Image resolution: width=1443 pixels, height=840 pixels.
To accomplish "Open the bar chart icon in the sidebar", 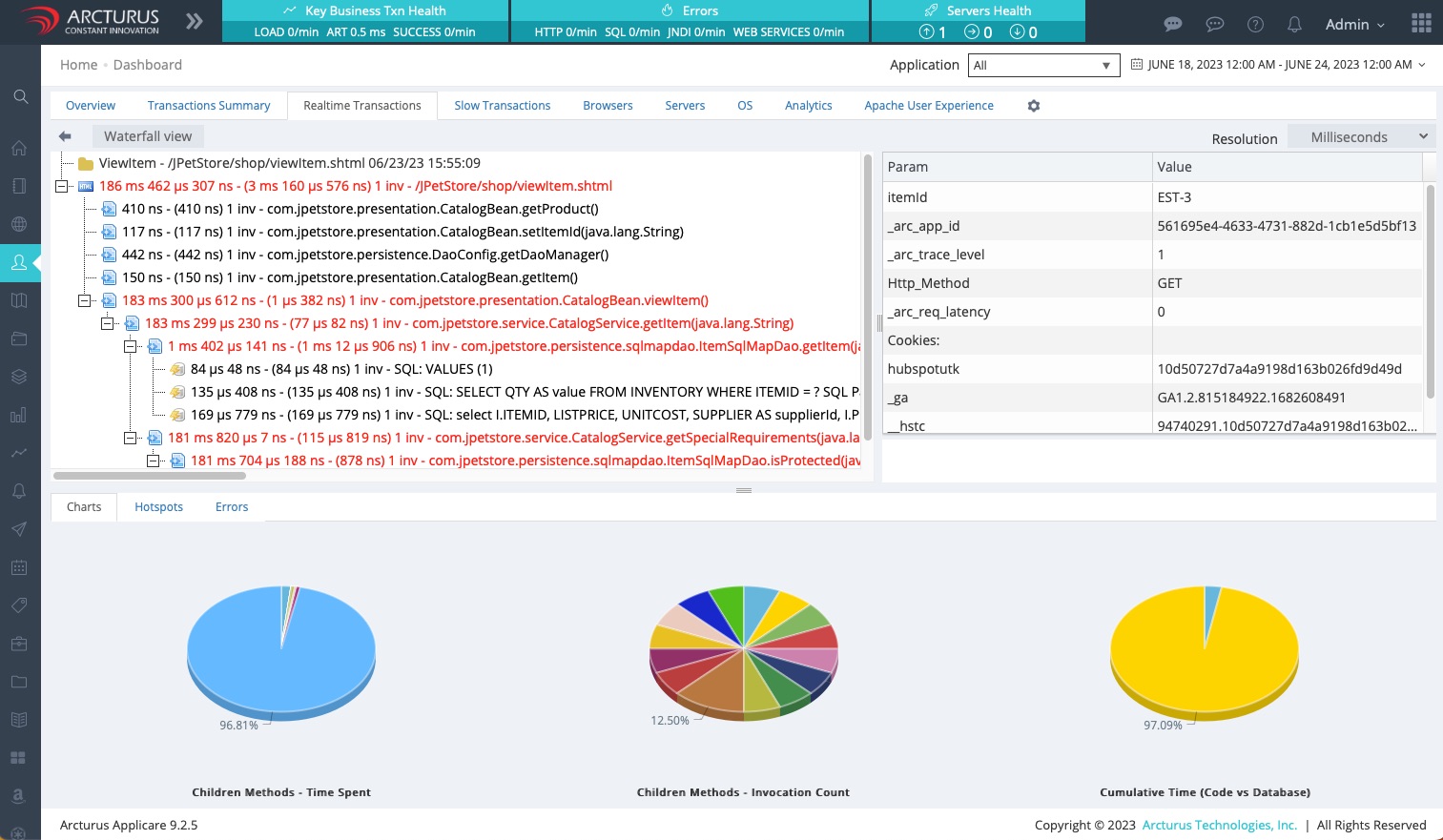I will pos(19,415).
